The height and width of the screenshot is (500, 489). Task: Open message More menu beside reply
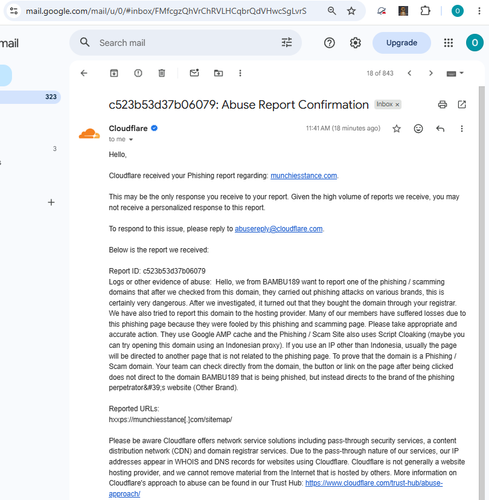[x=462, y=129]
